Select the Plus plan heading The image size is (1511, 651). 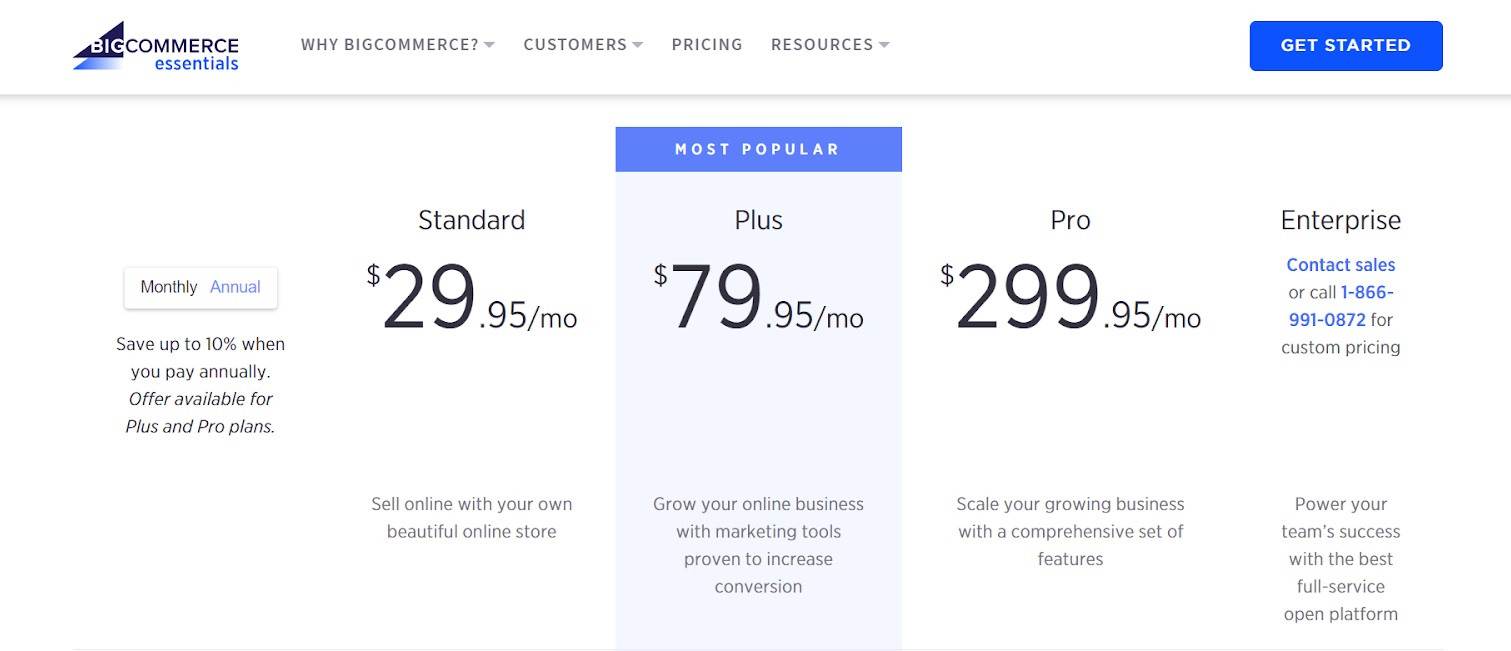(758, 220)
